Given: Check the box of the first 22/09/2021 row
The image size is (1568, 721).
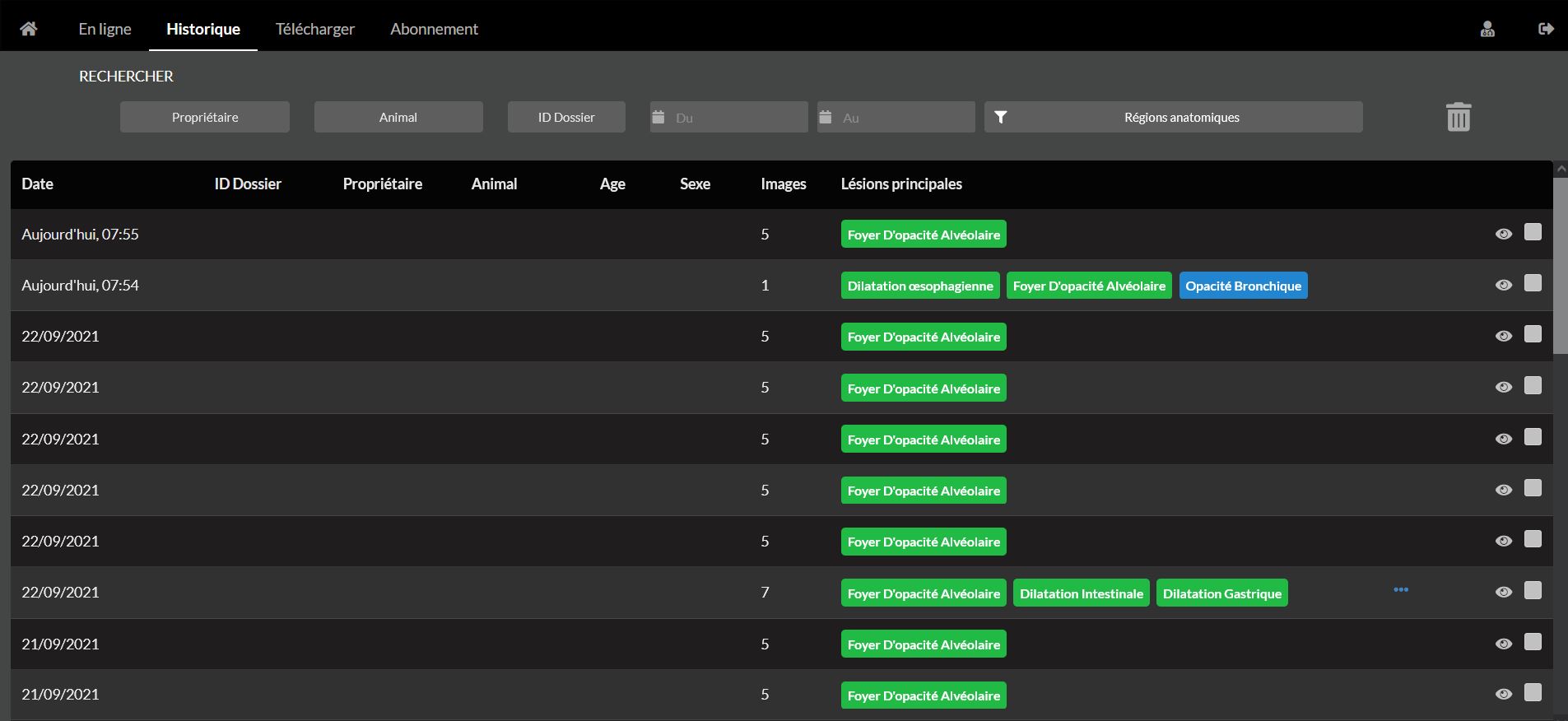Looking at the screenshot, I should tap(1533, 334).
